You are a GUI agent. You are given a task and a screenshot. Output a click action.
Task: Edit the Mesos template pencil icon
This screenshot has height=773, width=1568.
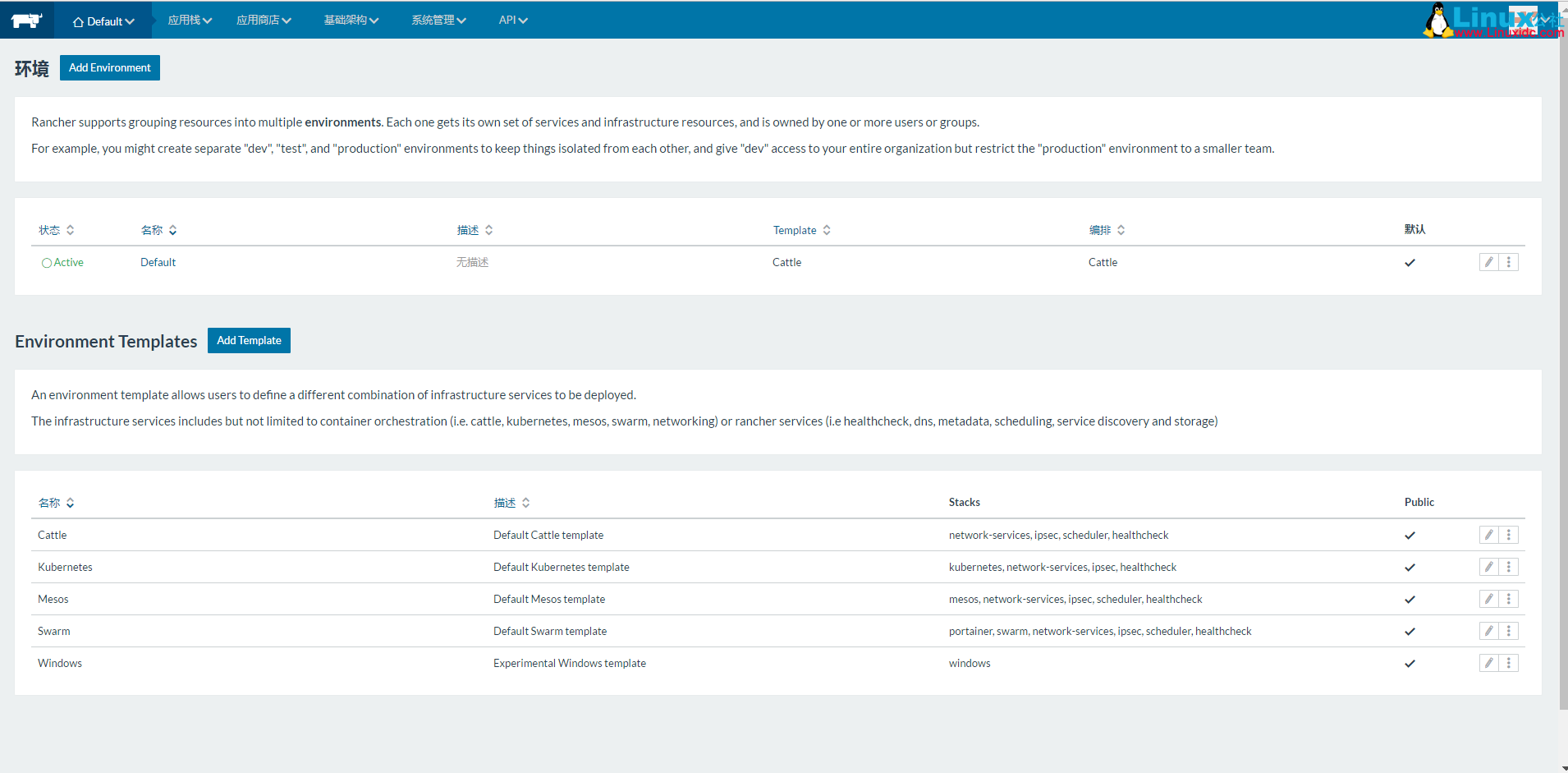[1488, 599]
